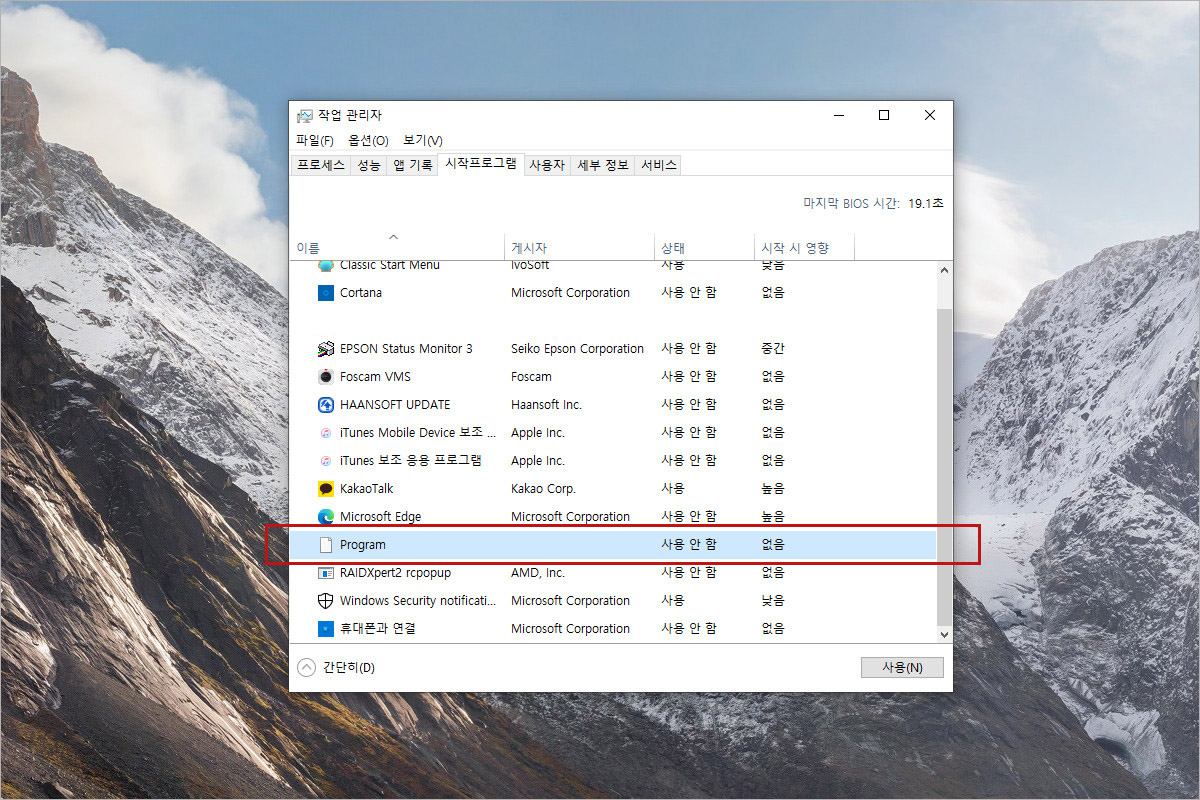The height and width of the screenshot is (800, 1200).
Task: Select Windows Security notification entry name
Action: tap(418, 601)
